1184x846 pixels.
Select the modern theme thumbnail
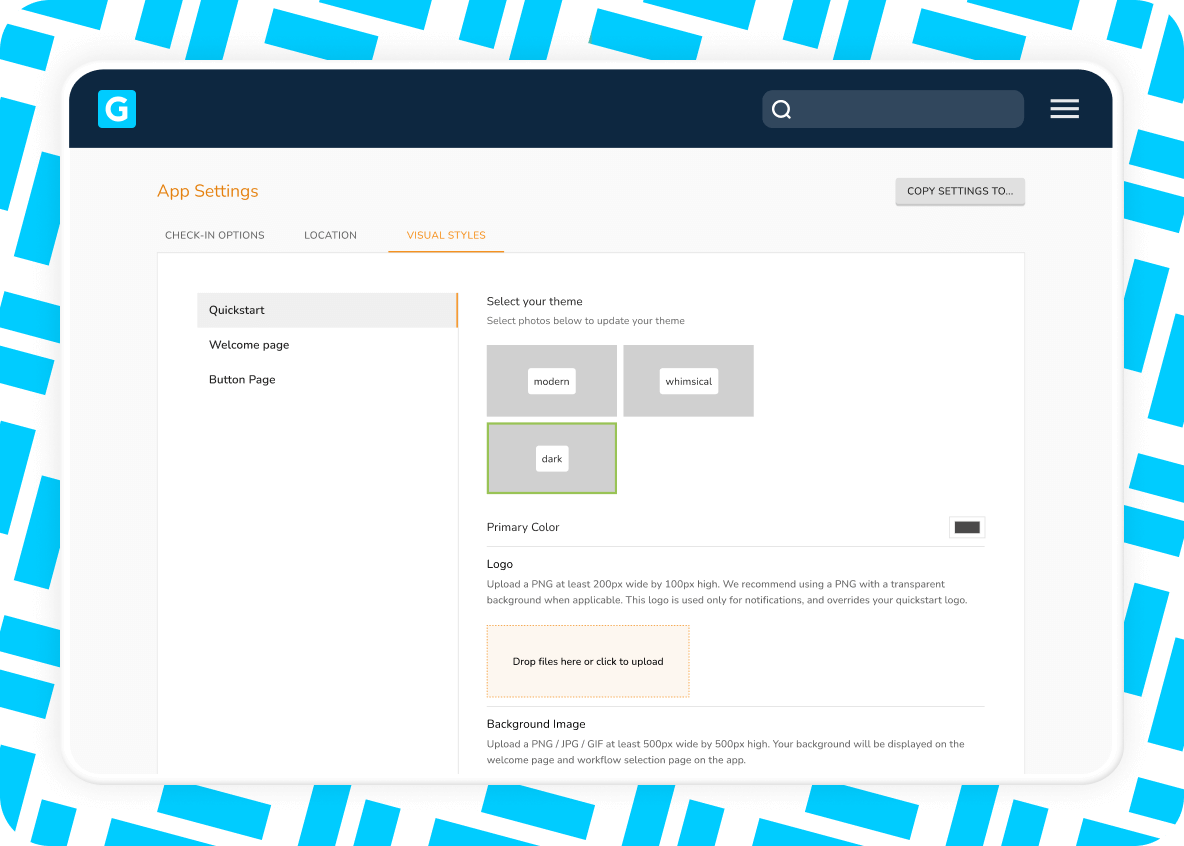pyautogui.click(x=551, y=381)
